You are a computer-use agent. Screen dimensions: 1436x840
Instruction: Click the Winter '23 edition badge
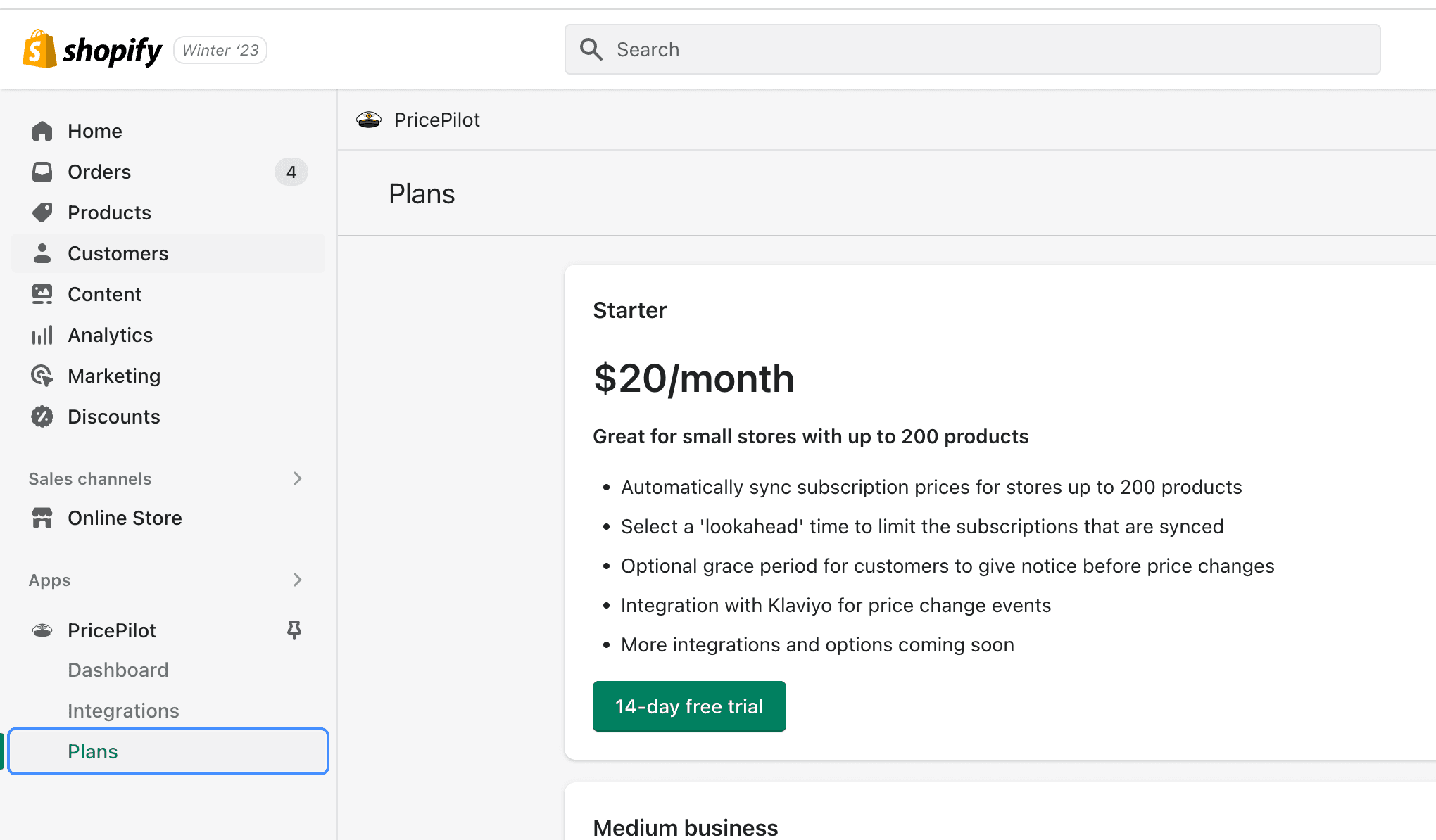point(220,50)
